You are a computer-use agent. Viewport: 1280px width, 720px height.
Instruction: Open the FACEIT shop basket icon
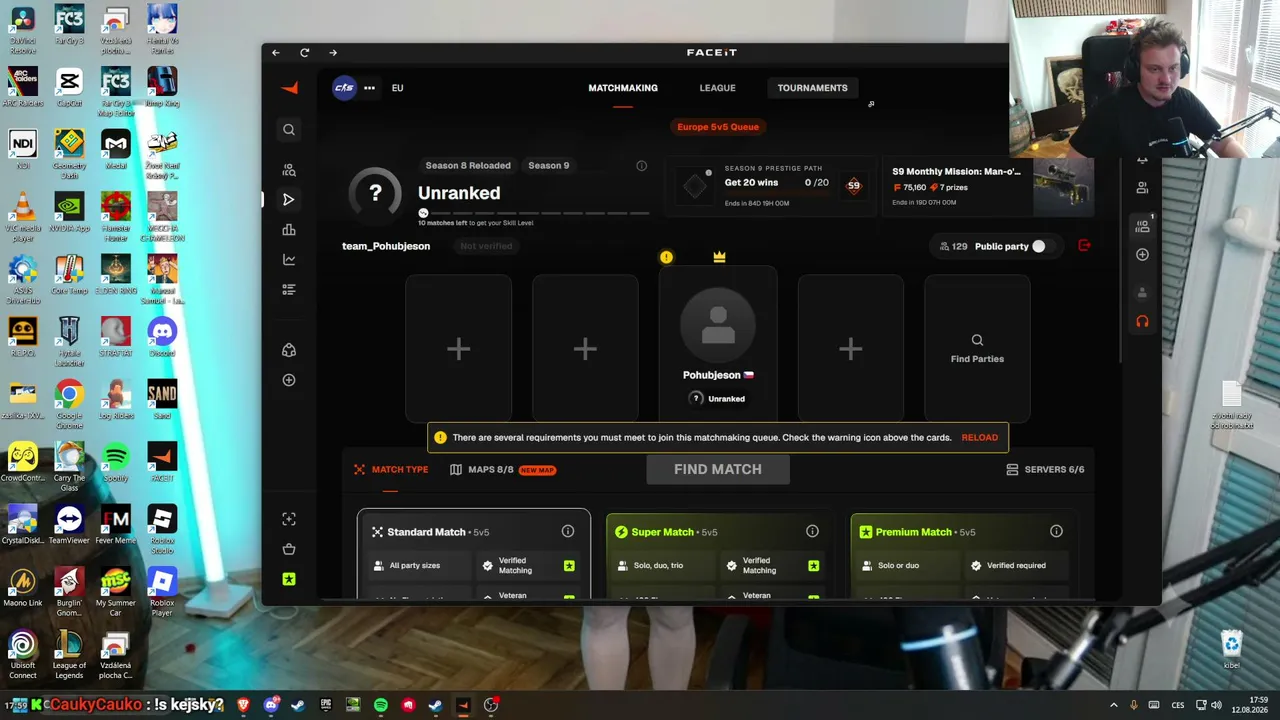coord(289,549)
